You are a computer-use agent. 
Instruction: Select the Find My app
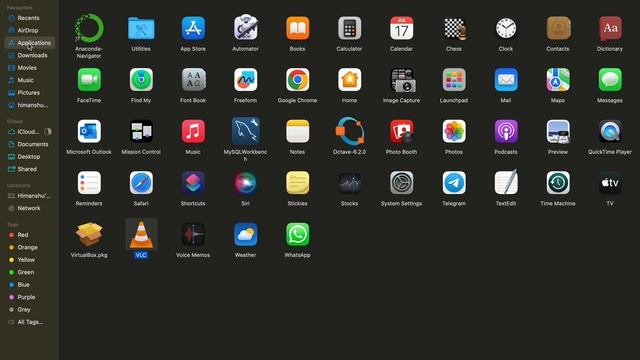click(141, 80)
